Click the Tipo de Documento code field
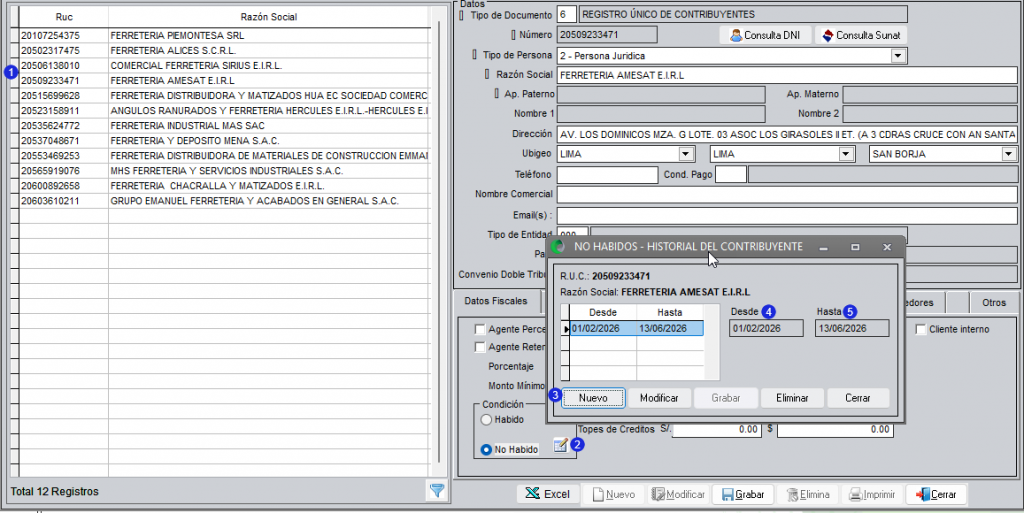The image size is (1024, 513). click(567, 14)
